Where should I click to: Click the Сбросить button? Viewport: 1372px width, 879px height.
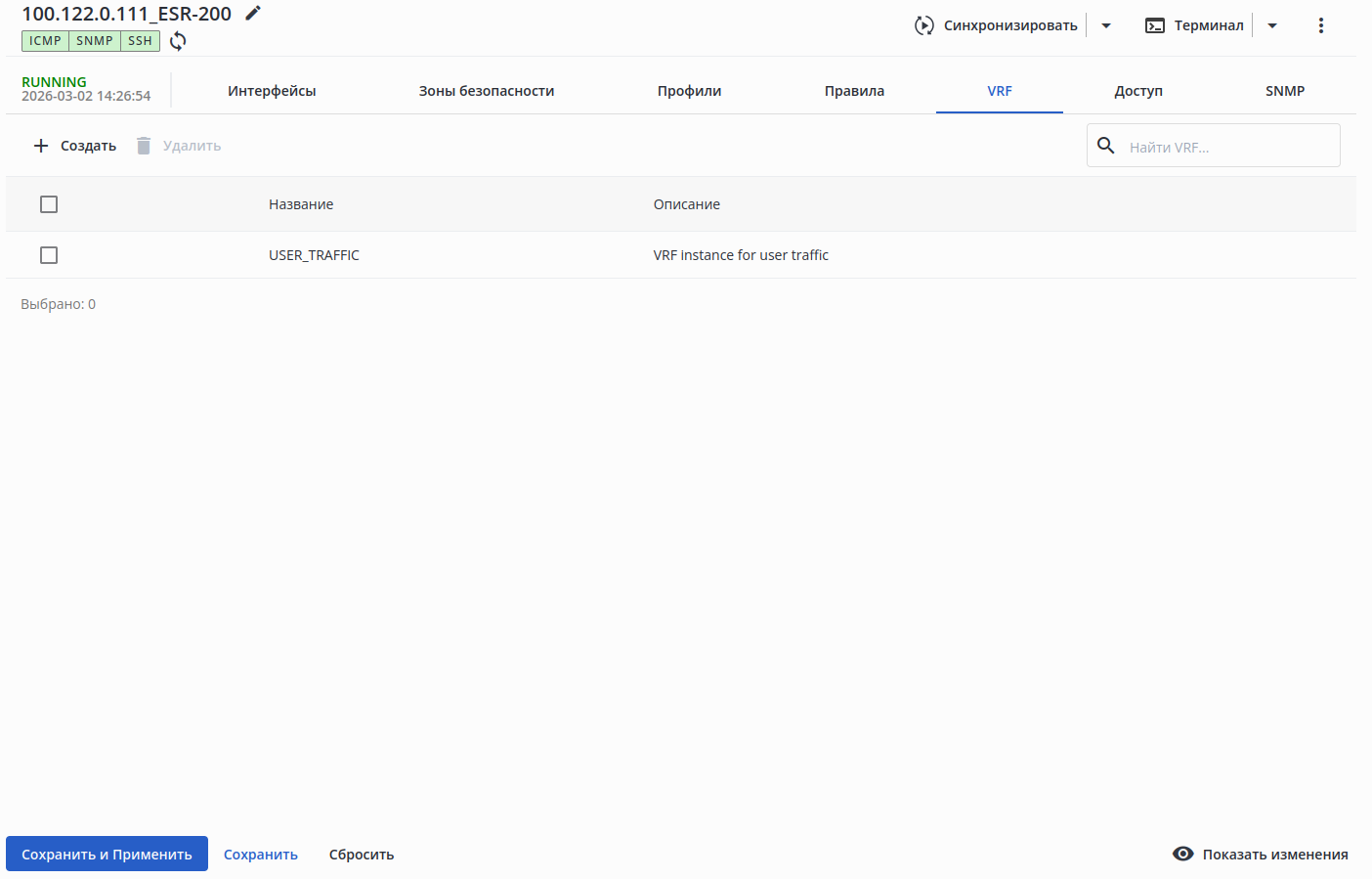[x=362, y=855]
